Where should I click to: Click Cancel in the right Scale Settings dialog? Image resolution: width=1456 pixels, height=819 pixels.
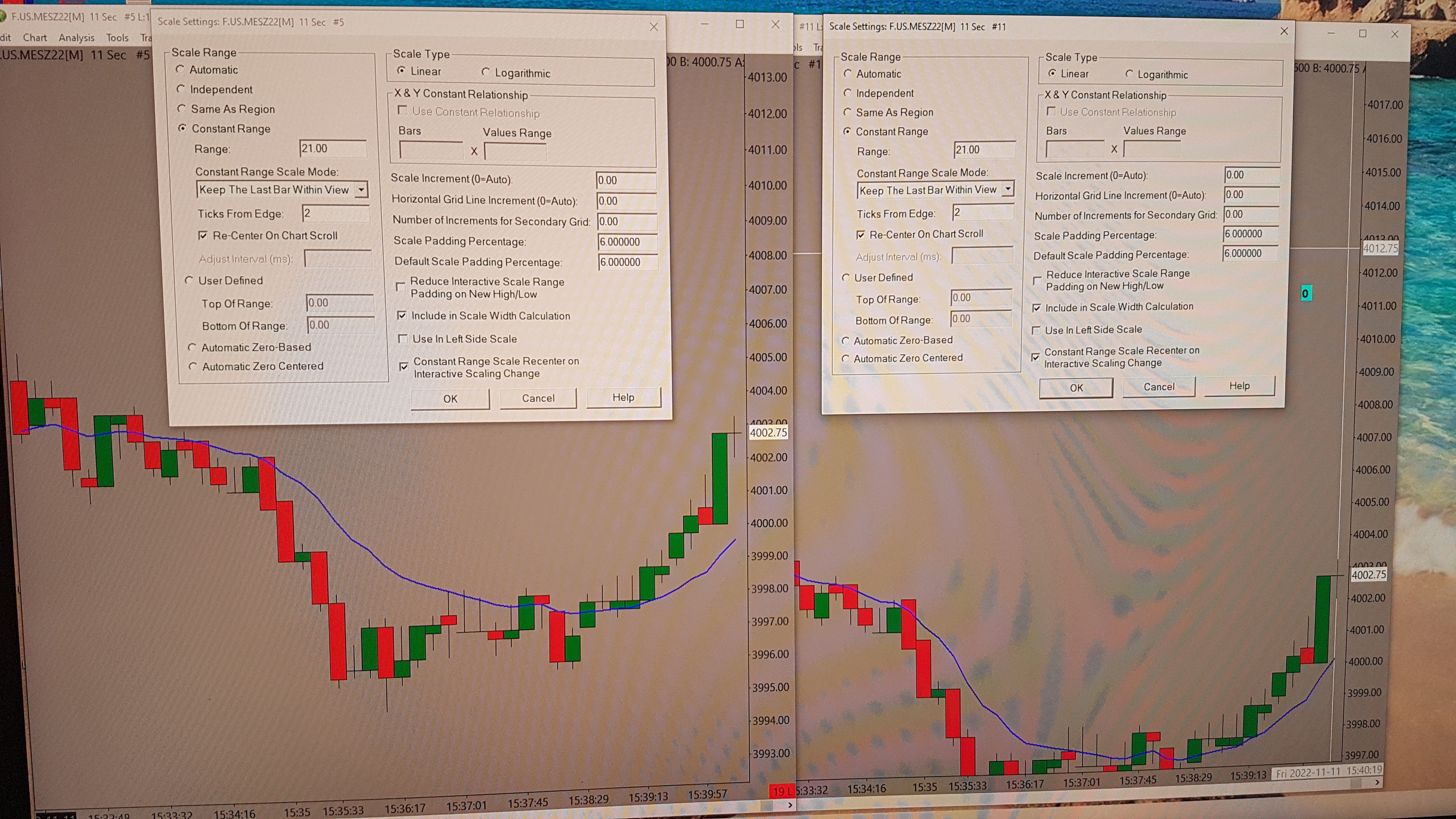pyautogui.click(x=1158, y=387)
